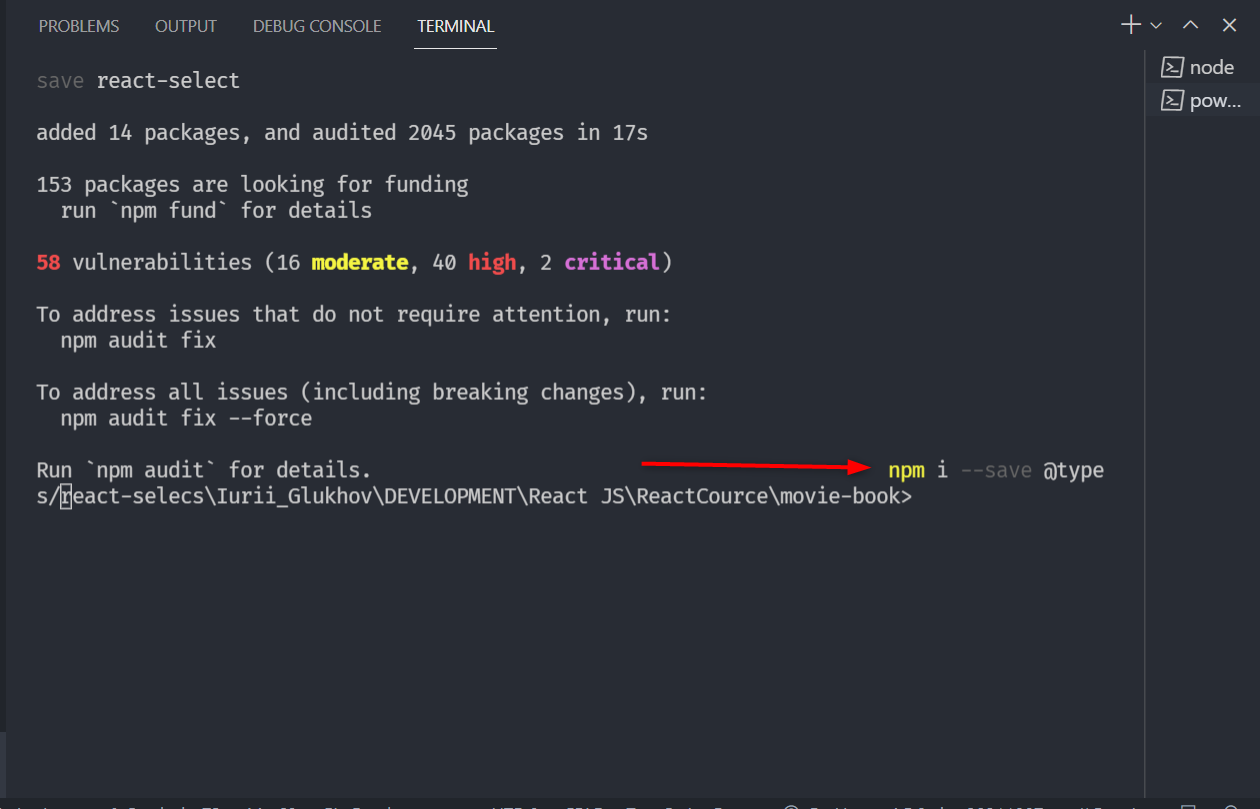This screenshot has height=809, width=1260.
Task: Switch to the PROBLEMS tab
Action: 79,25
